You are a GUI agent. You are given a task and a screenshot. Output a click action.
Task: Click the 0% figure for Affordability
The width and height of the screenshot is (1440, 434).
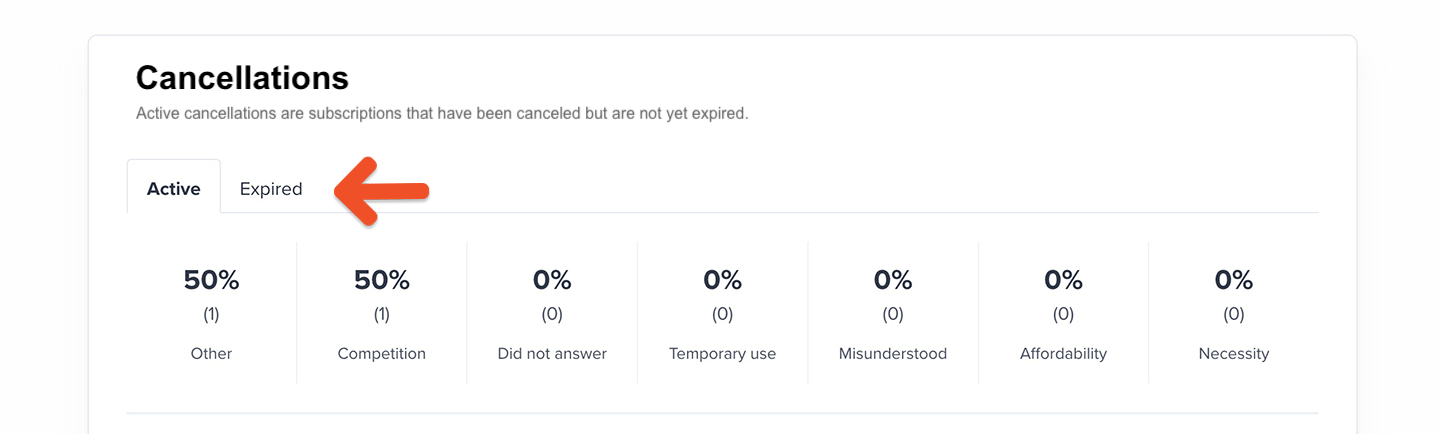pyautogui.click(x=1063, y=281)
